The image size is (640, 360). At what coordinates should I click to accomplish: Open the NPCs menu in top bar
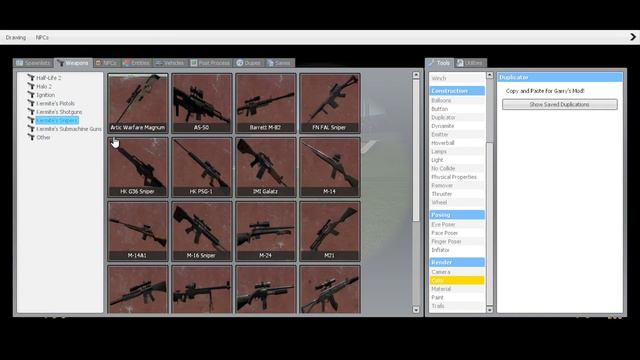click(42, 38)
